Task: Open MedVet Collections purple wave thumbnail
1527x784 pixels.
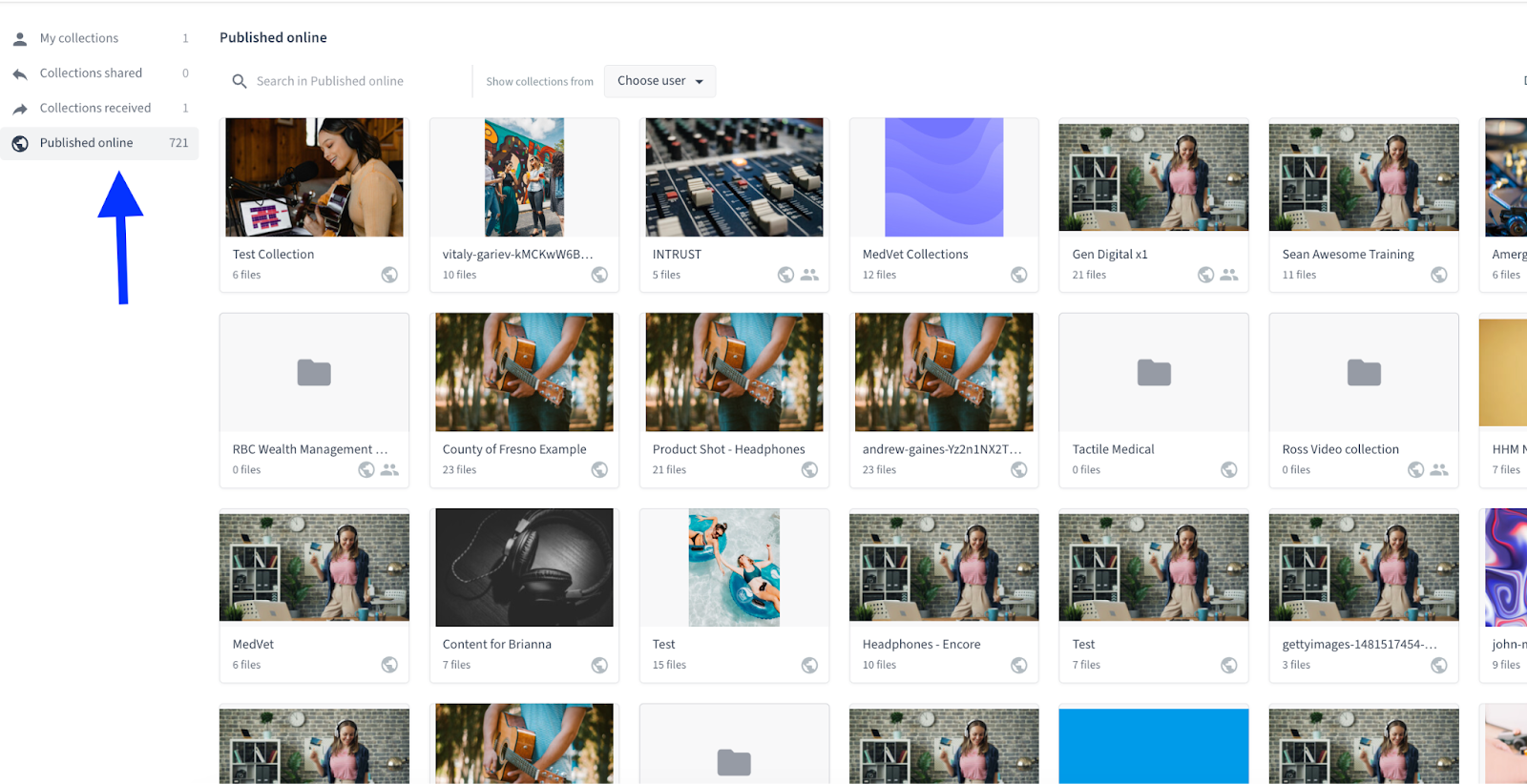Action: [944, 177]
